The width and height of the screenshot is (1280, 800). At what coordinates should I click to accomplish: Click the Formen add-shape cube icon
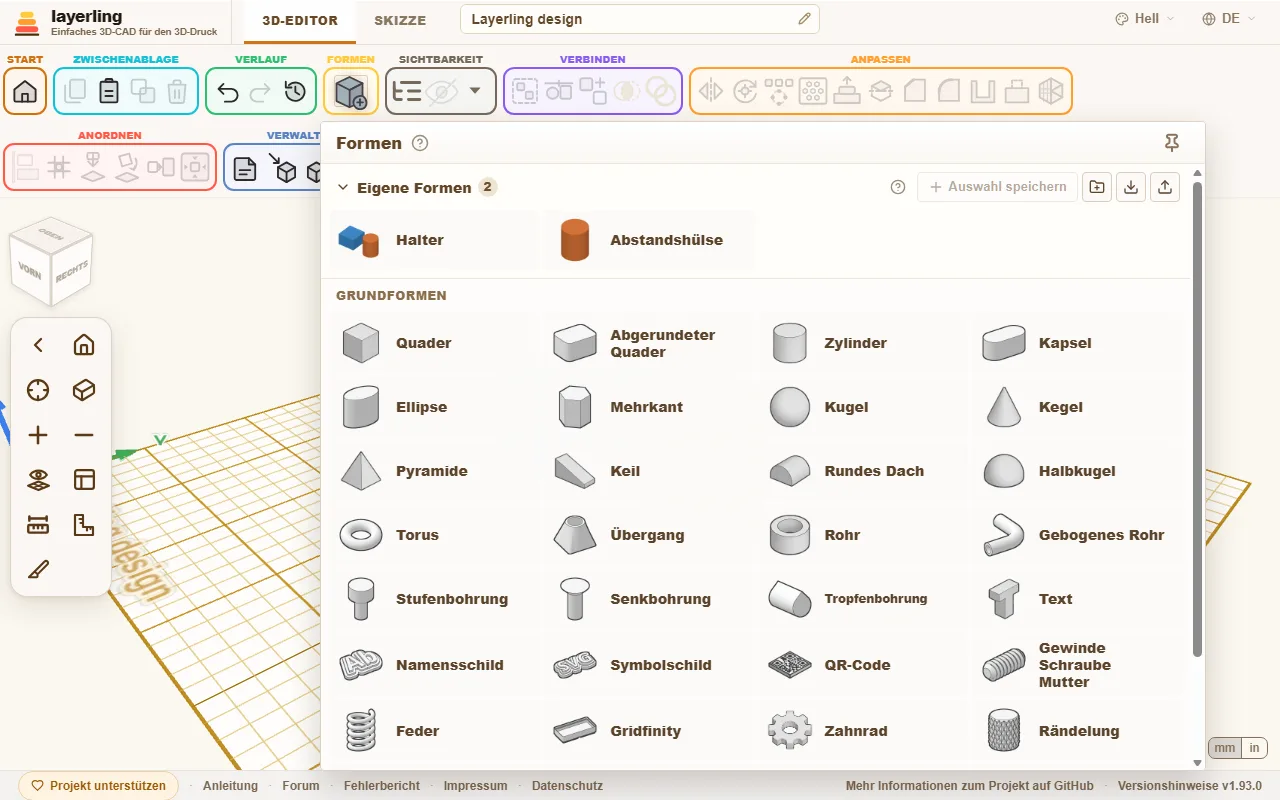(x=351, y=92)
